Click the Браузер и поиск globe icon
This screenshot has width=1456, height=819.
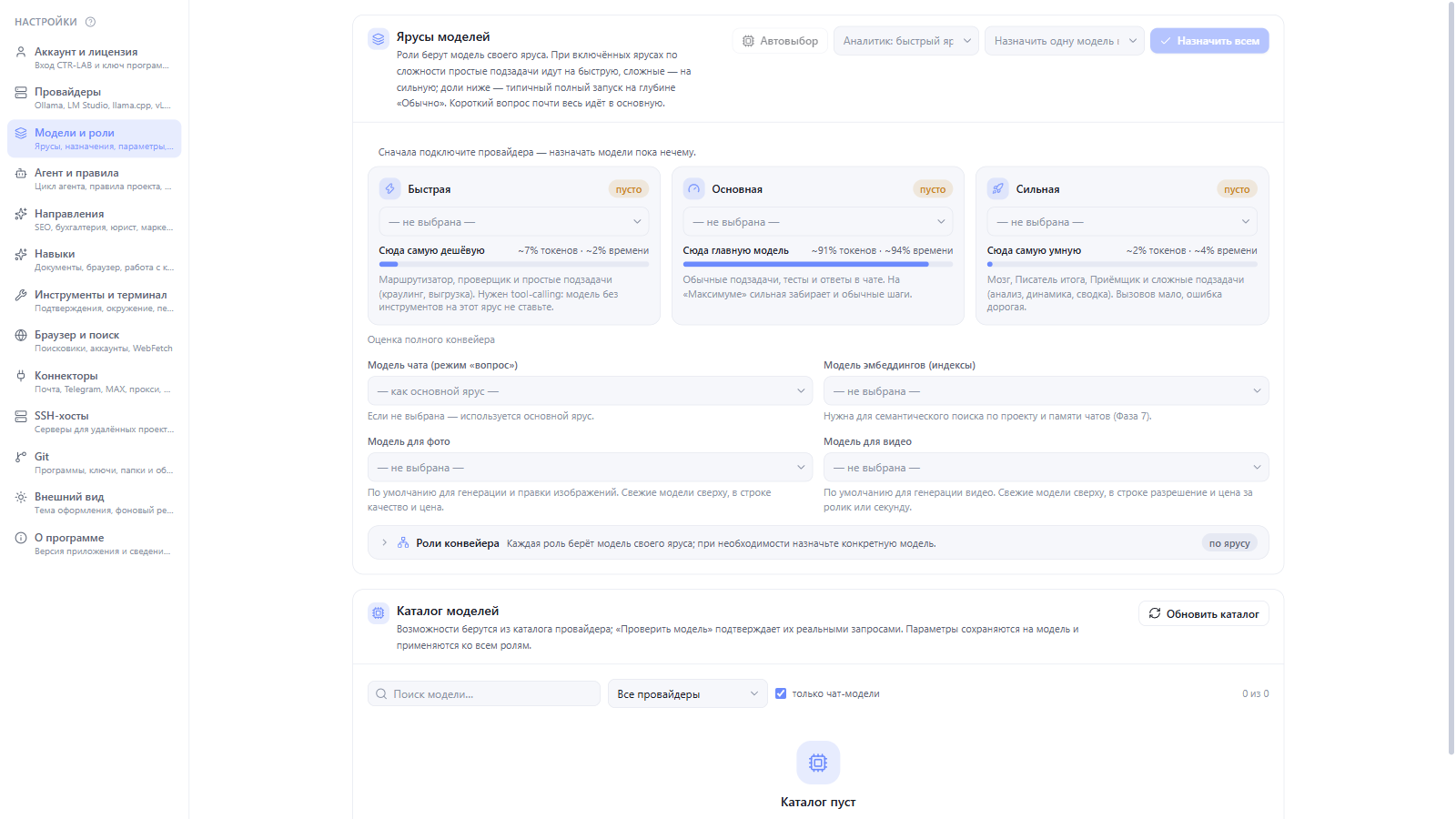(21, 335)
